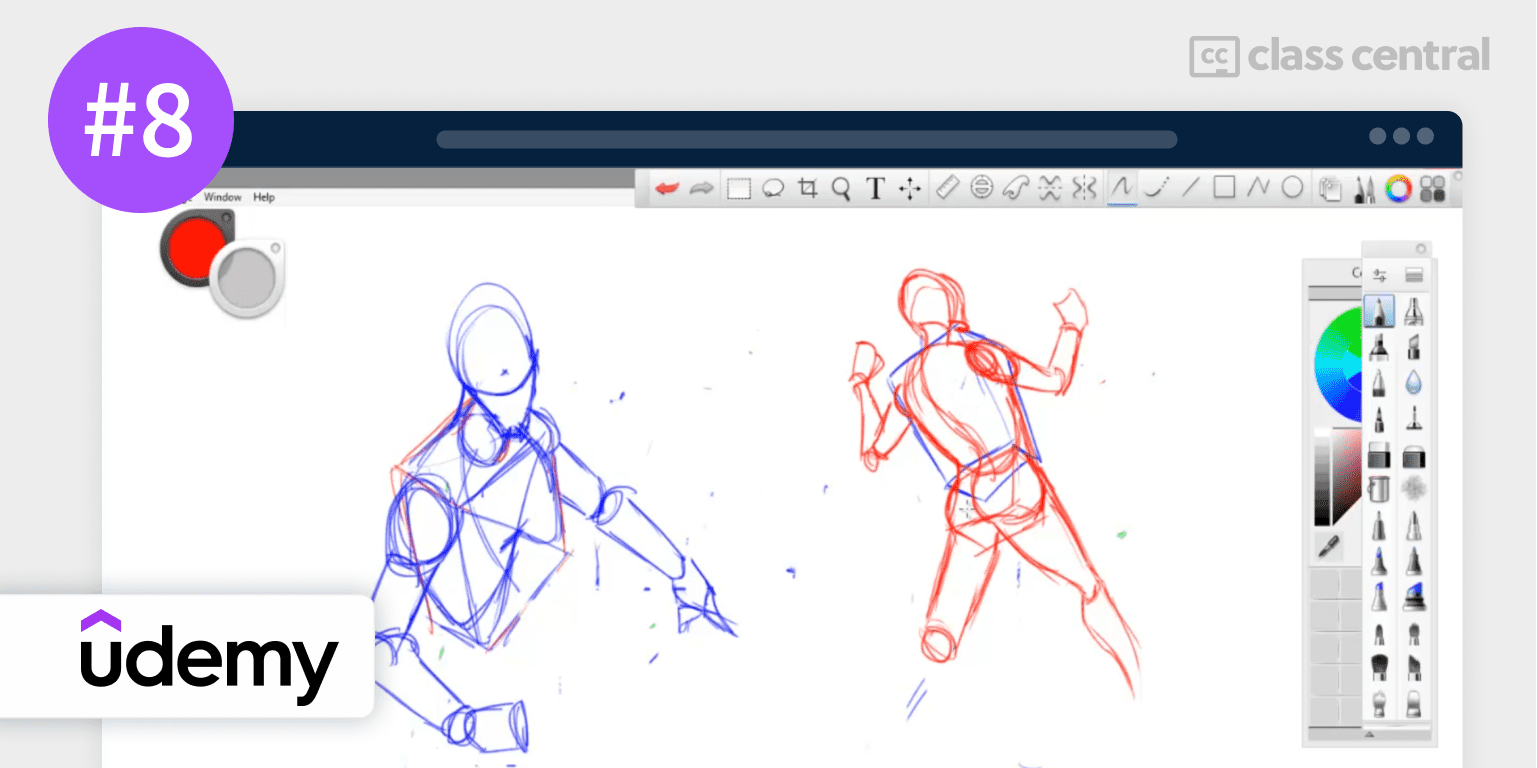Click the gray Redo arrow in the toolbar

pos(702,188)
